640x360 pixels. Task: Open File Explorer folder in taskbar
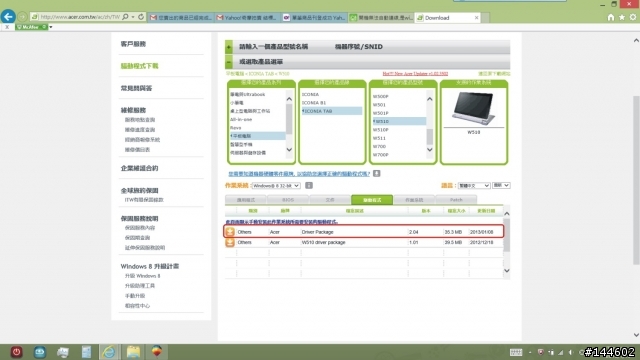[133, 352]
